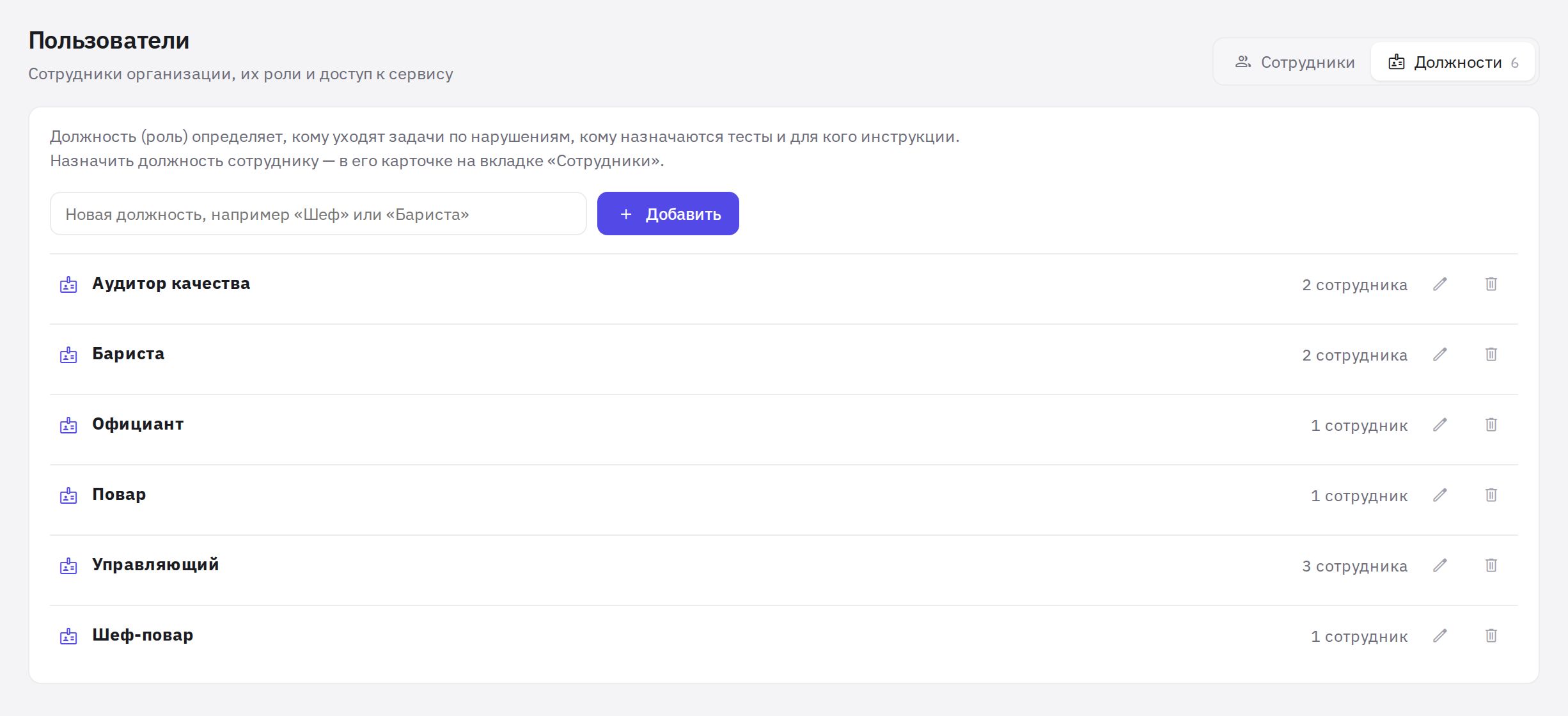Click badge icon beside Управляющий
1568x716 pixels.
click(x=68, y=566)
